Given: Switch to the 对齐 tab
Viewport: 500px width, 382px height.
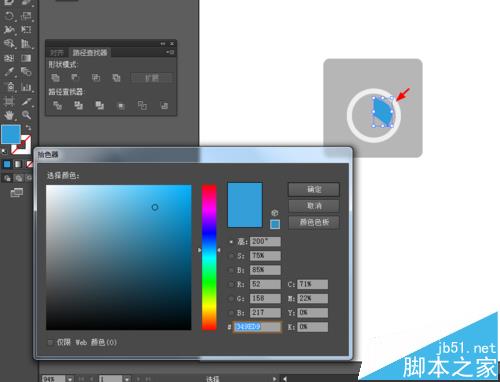Looking at the screenshot, I should click(x=57, y=53).
